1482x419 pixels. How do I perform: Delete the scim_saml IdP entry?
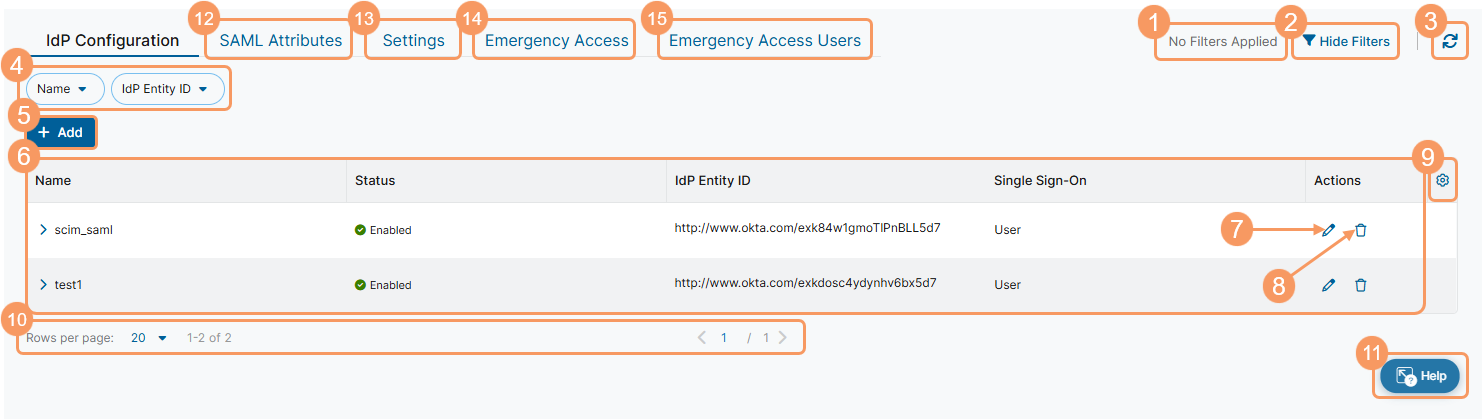coord(1361,230)
